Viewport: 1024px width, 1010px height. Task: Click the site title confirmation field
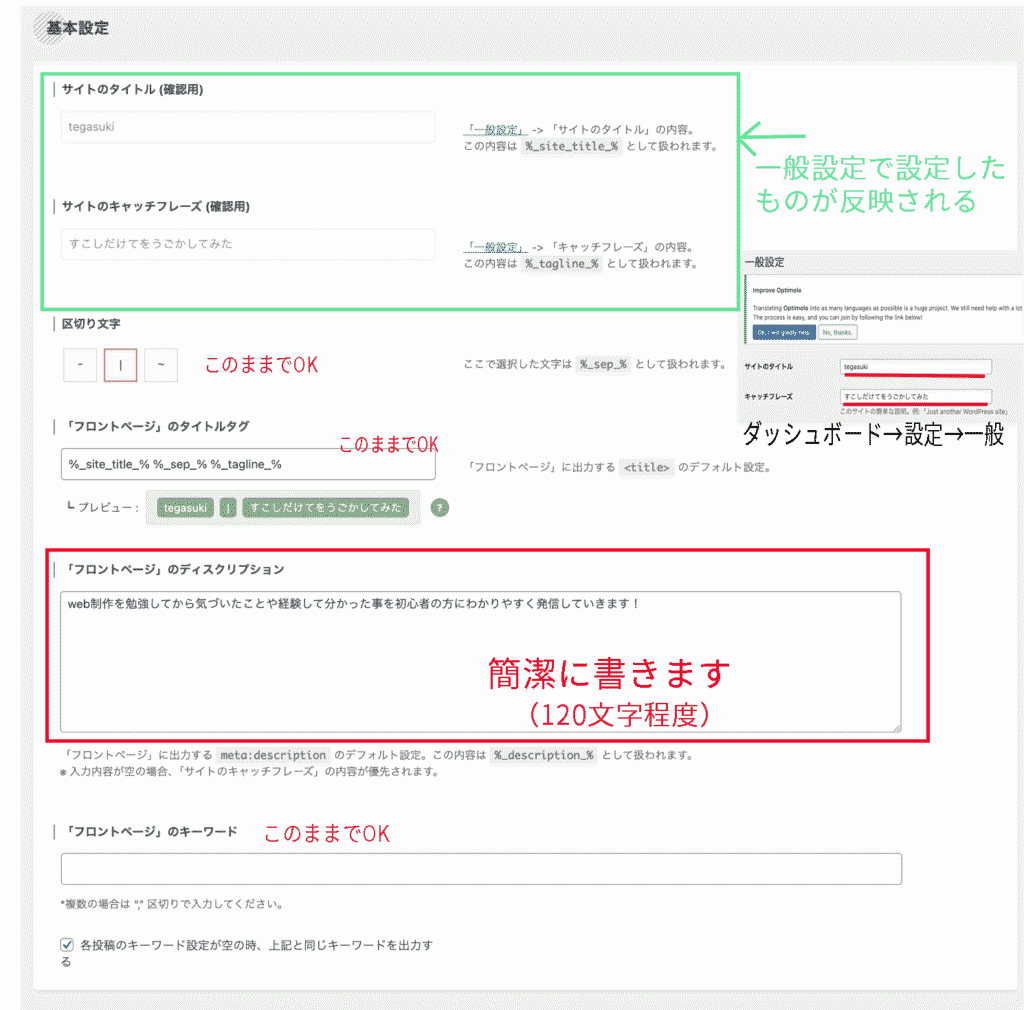pyautogui.click(x=248, y=127)
